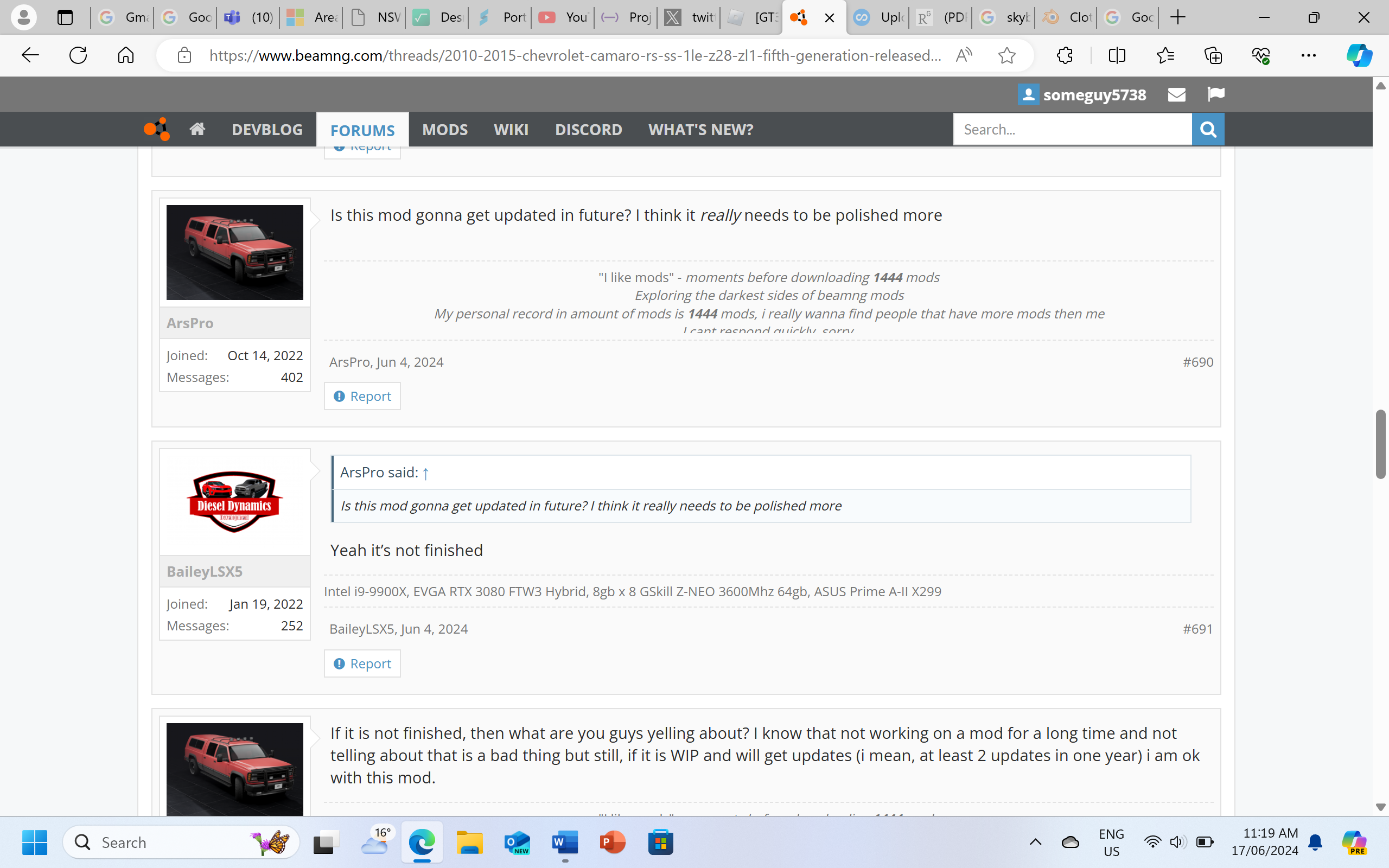
Task: Refresh the current page
Action: [78, 55]
